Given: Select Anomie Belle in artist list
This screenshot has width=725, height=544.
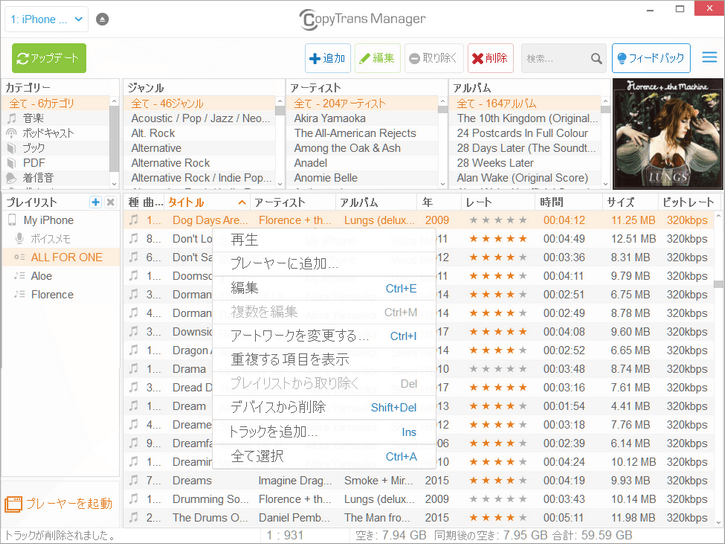Looking at the screenshot, I should pos(363,177).
